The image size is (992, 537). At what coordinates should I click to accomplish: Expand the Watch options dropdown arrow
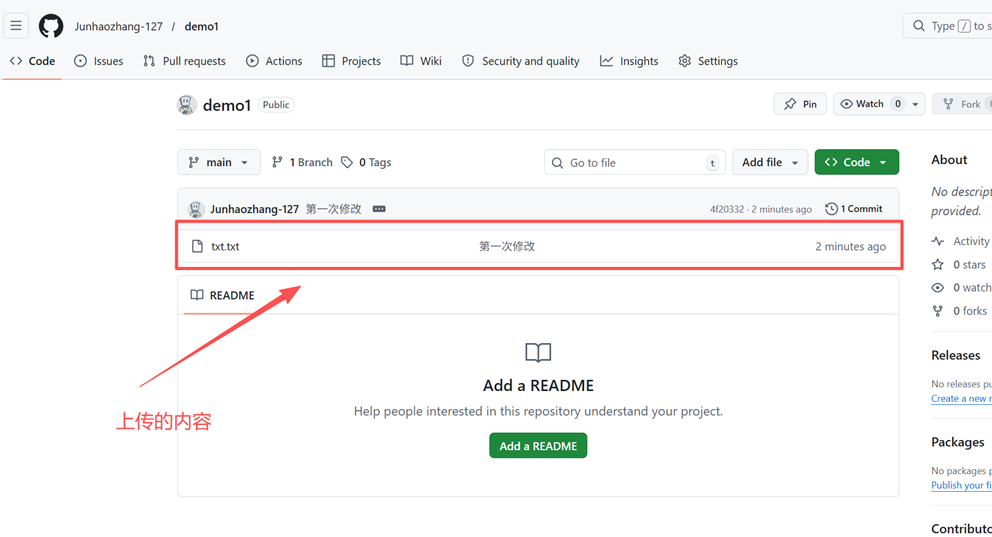[915, 104]
